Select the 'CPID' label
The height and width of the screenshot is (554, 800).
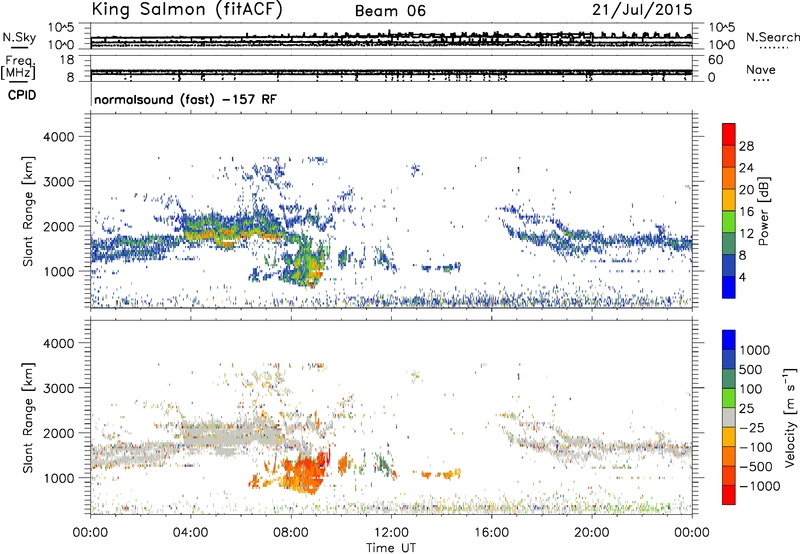pyautogui.click(x=22, y=95)
